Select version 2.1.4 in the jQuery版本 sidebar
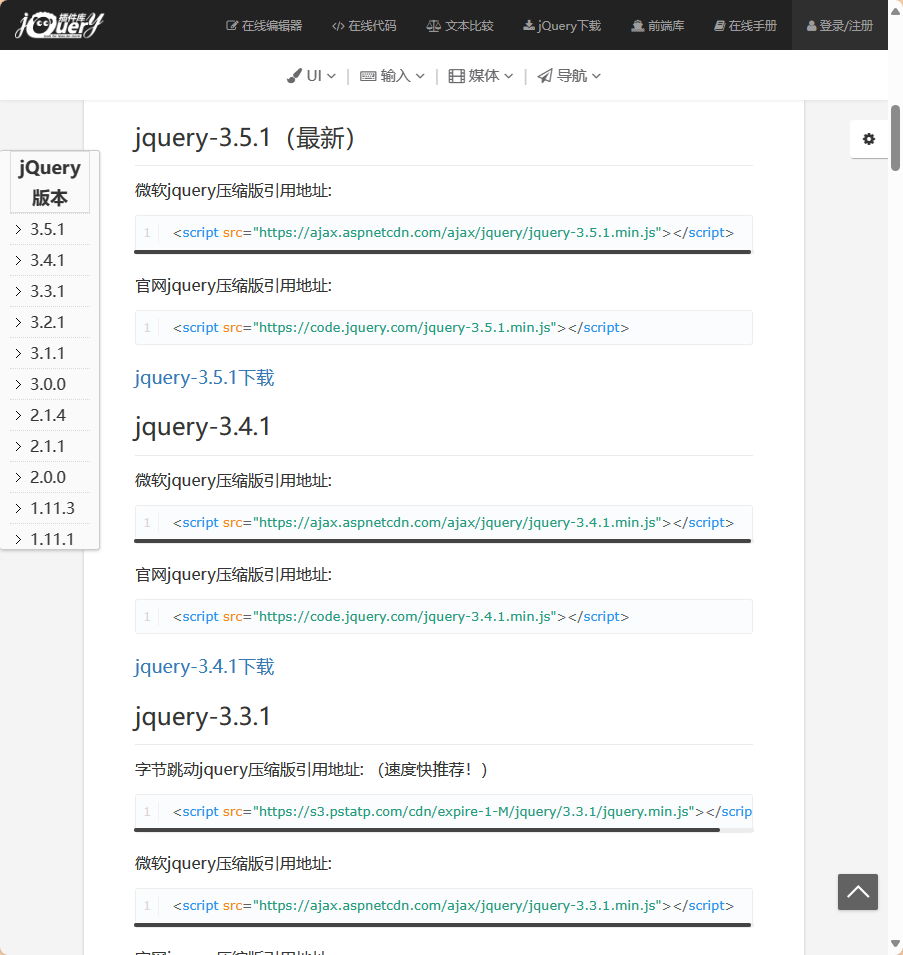The width and height of the screenshot is (903, 955). click(43, 415)
